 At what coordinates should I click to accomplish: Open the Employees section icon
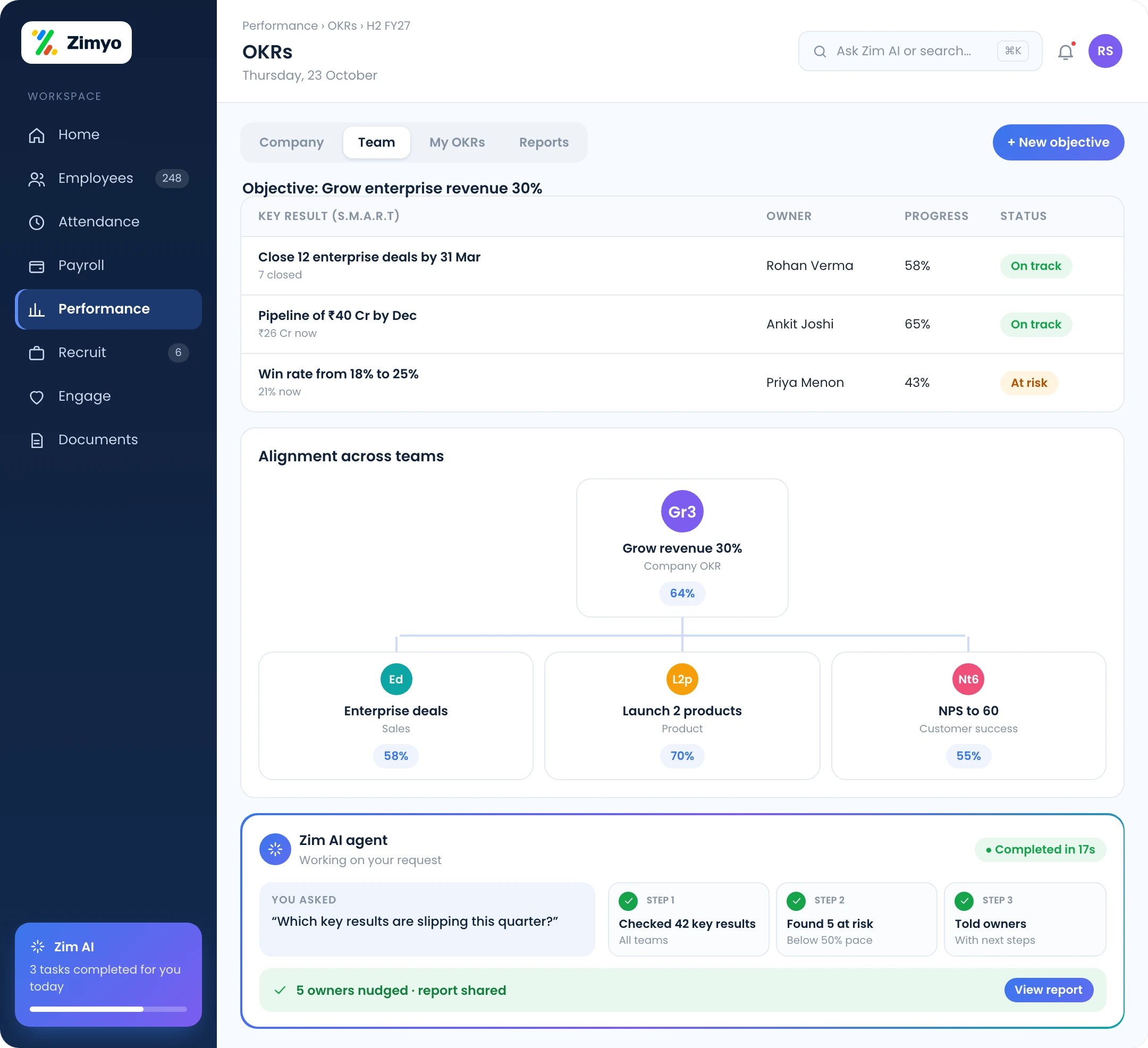[37, 179]
